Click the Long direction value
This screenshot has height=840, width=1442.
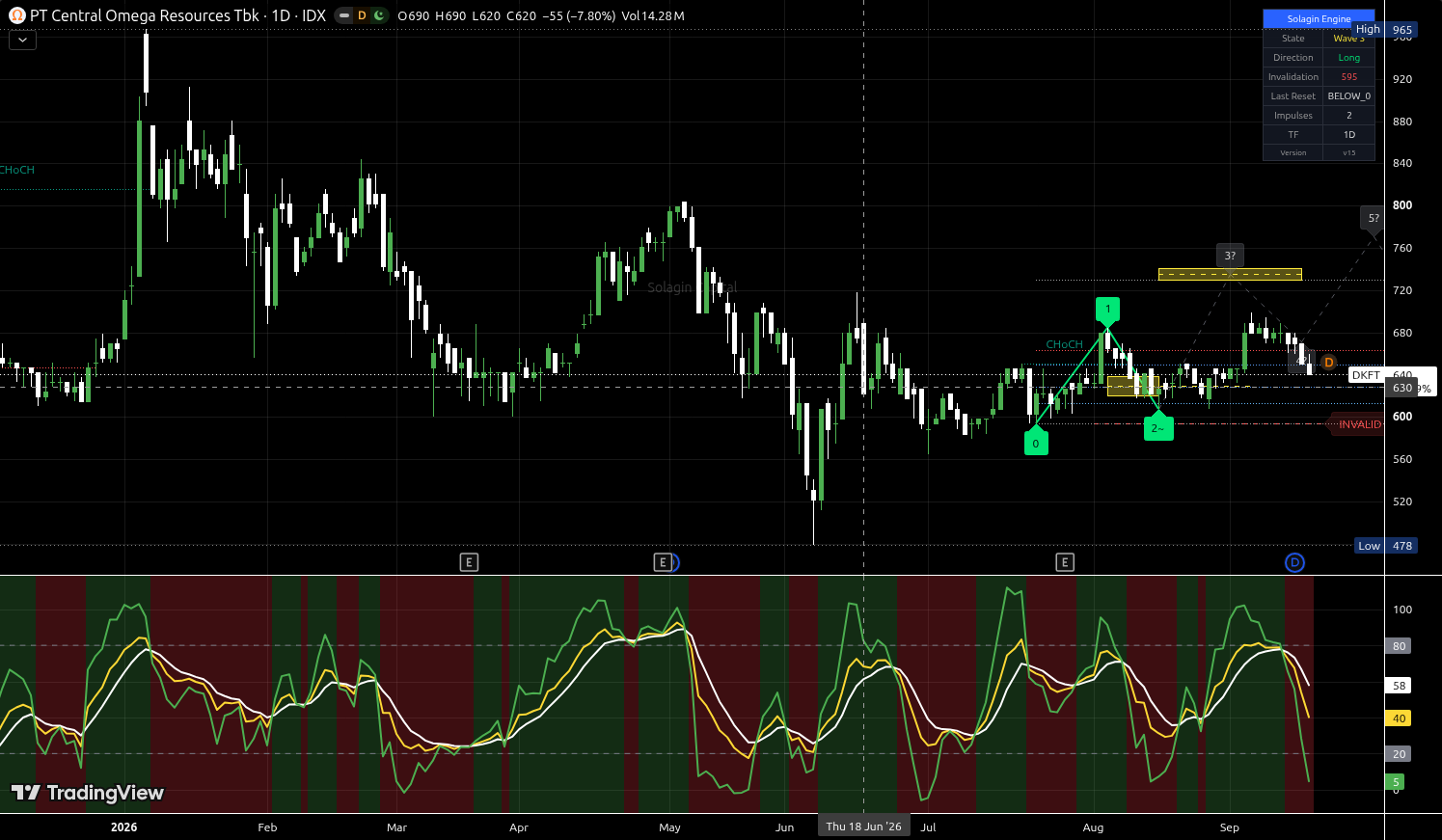(1348, 58)
